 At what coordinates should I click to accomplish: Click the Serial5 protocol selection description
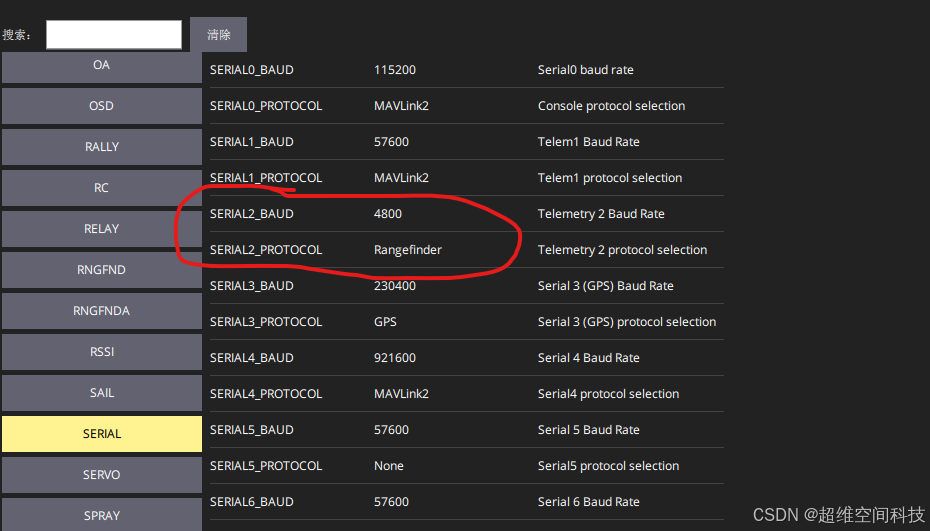coord(608,466)
